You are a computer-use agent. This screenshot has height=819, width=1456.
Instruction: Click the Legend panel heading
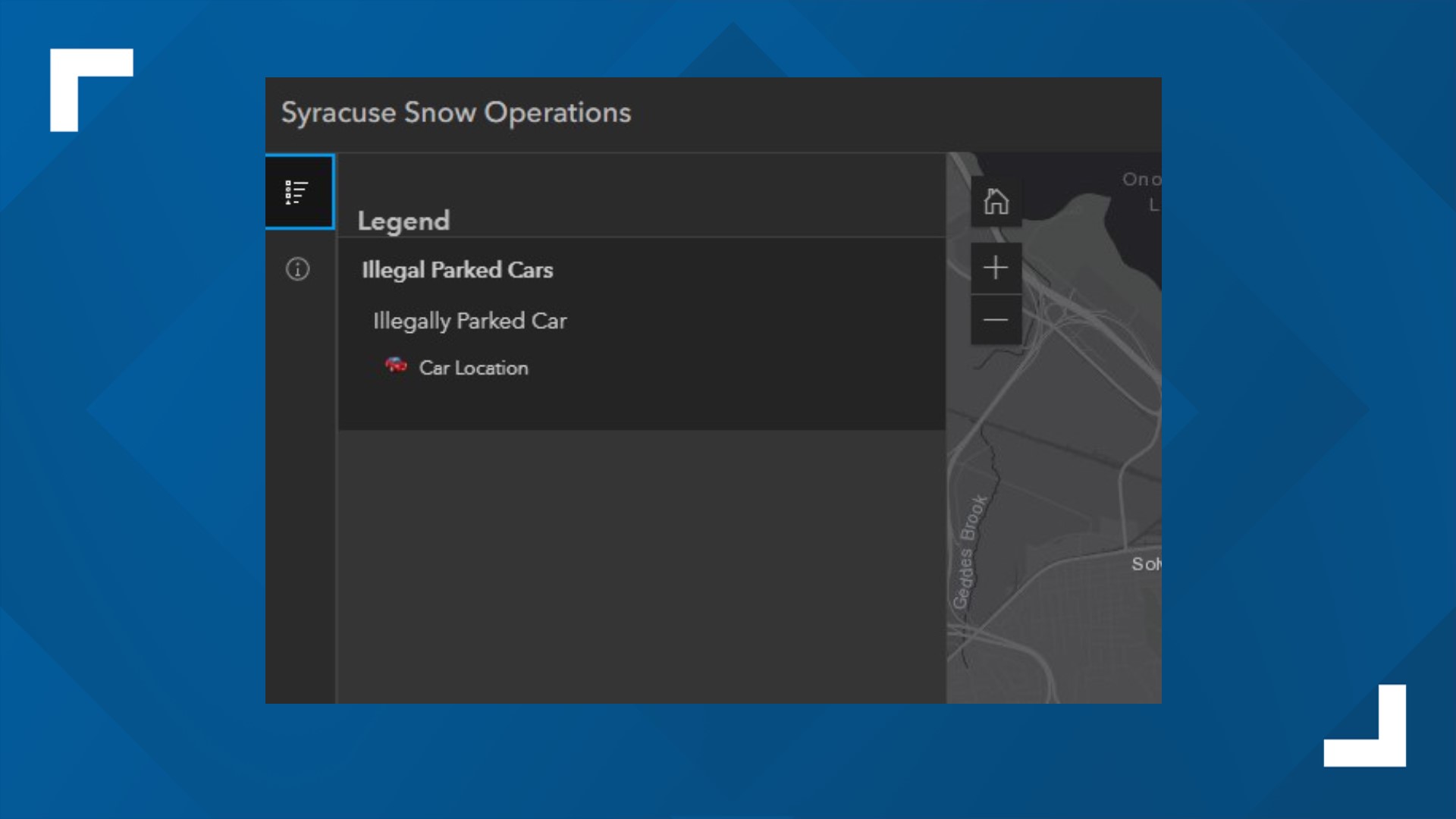point(403,221)
